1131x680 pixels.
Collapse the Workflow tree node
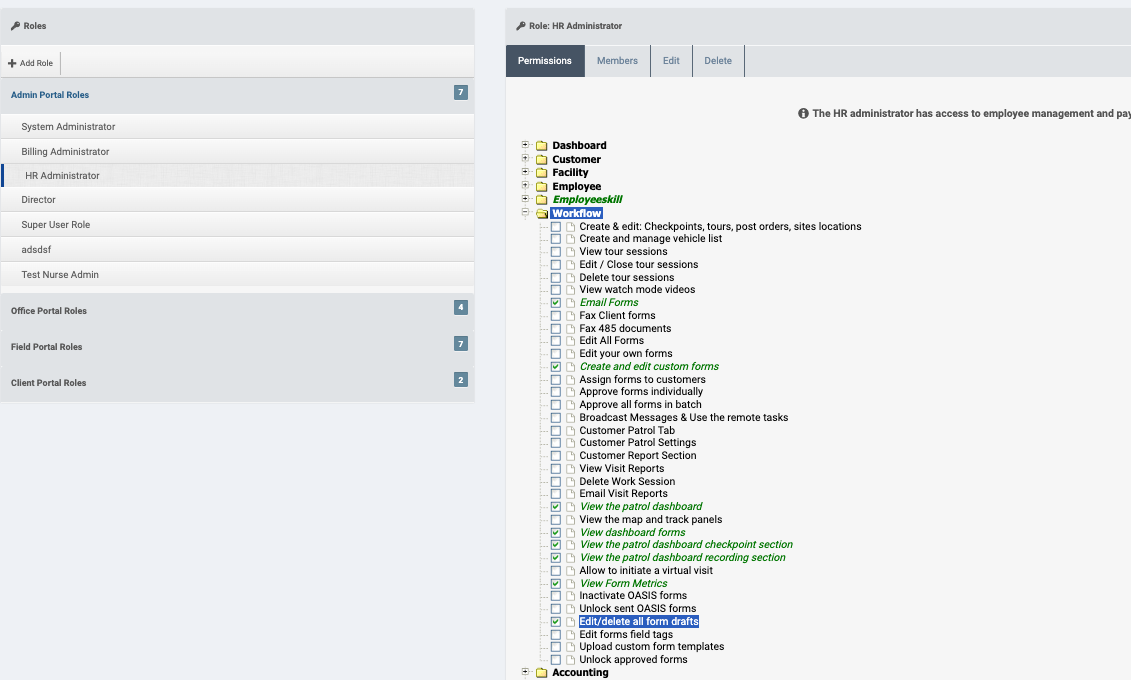[526, 213]
